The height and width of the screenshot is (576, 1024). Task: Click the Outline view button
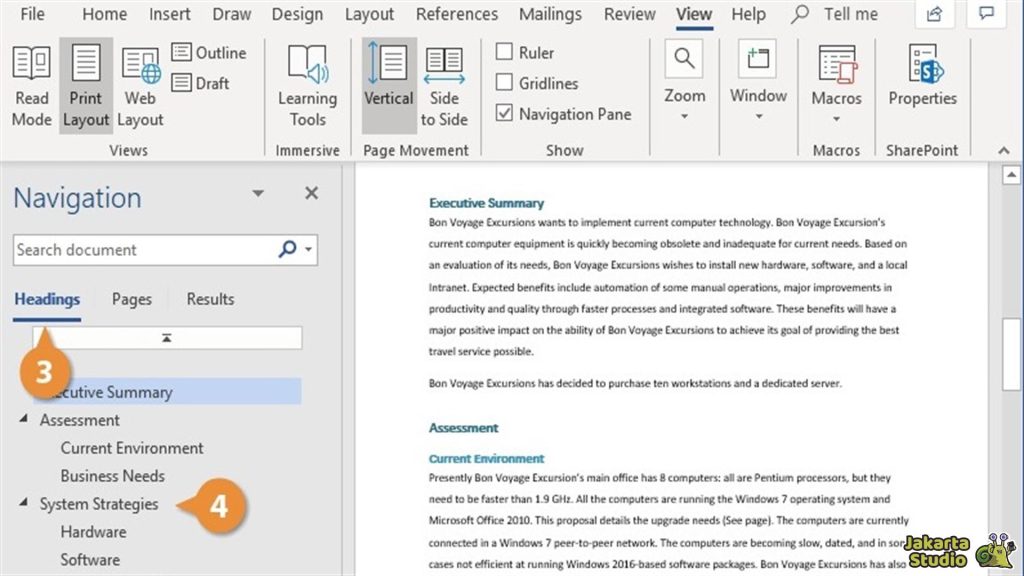(209, 53)
